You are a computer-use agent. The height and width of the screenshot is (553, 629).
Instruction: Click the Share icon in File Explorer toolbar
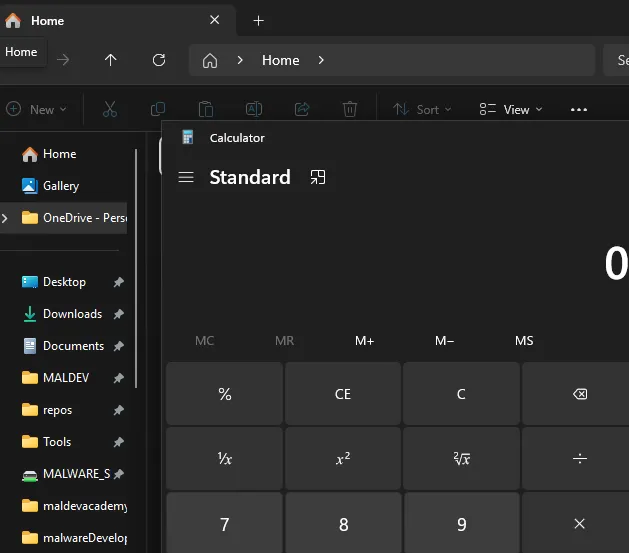(302, 109)
